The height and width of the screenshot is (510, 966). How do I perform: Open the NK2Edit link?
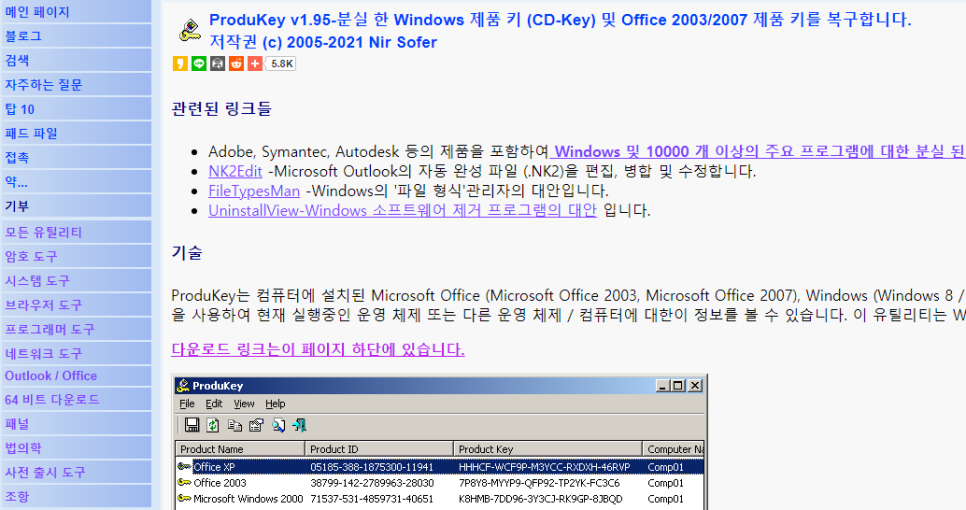point(235,171)
